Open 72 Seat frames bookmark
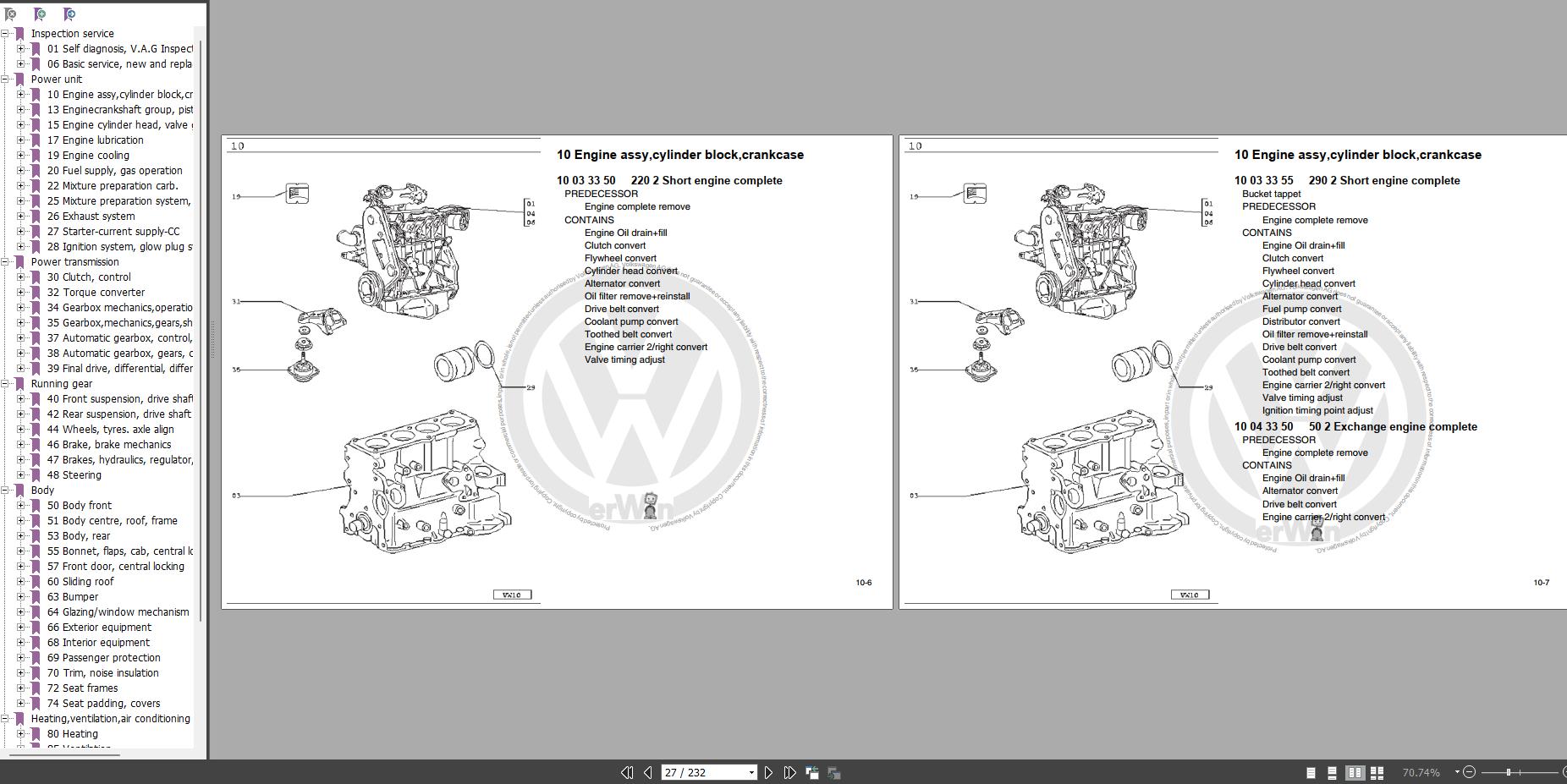 pyautogui.click(x=83, y=688)
